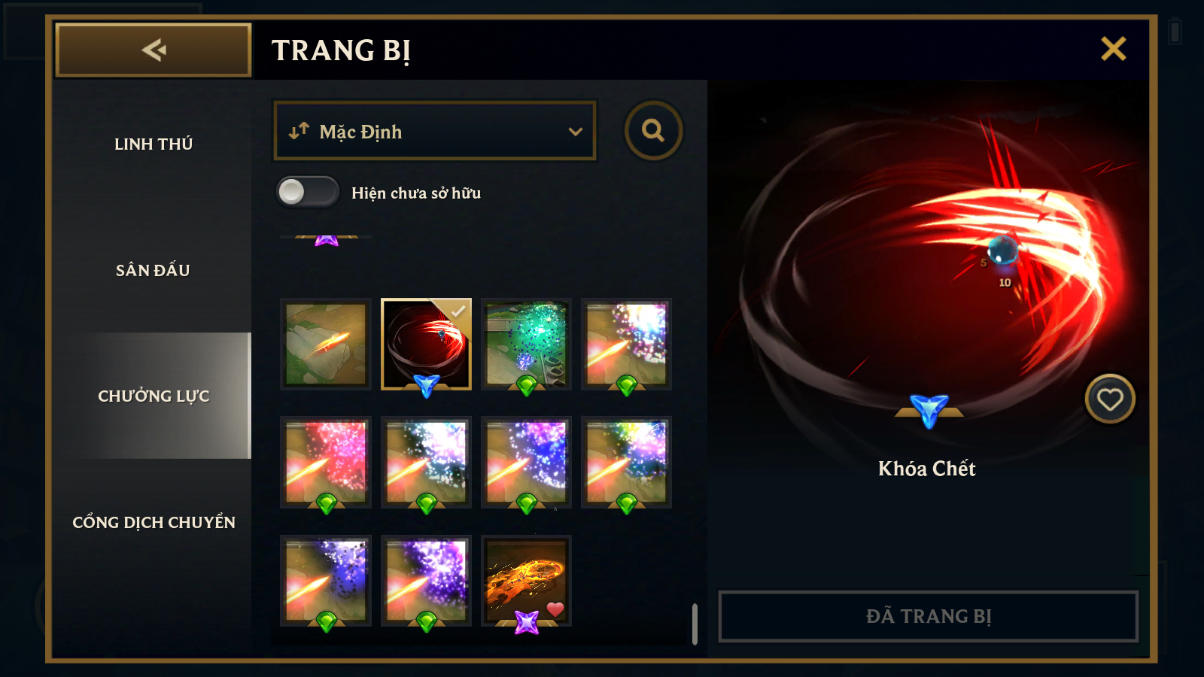Screen dimensions: 1204x677
Task: Expand sort options via chevron arrow
Action: pyautogui.click(x=575, y=132)
